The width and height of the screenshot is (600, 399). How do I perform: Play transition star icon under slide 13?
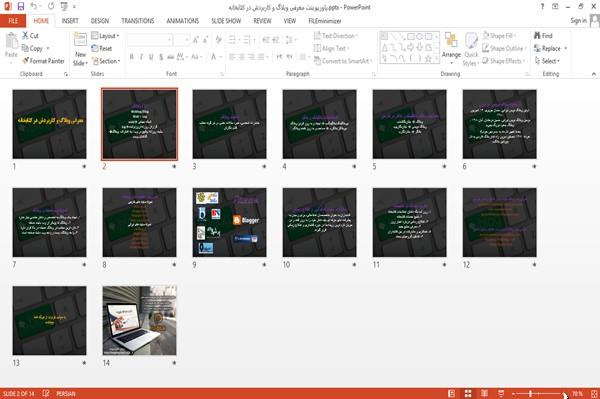pos(84,363)
